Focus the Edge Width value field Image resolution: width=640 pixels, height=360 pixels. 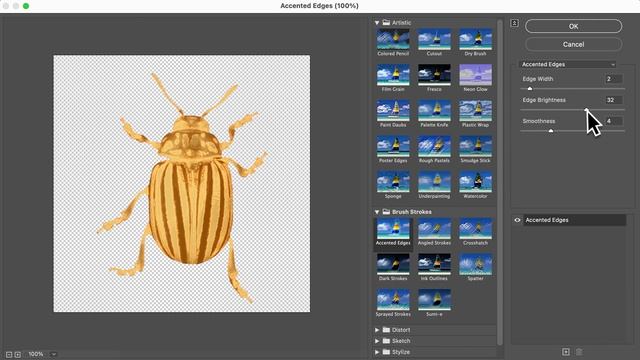tap(613, 79)
